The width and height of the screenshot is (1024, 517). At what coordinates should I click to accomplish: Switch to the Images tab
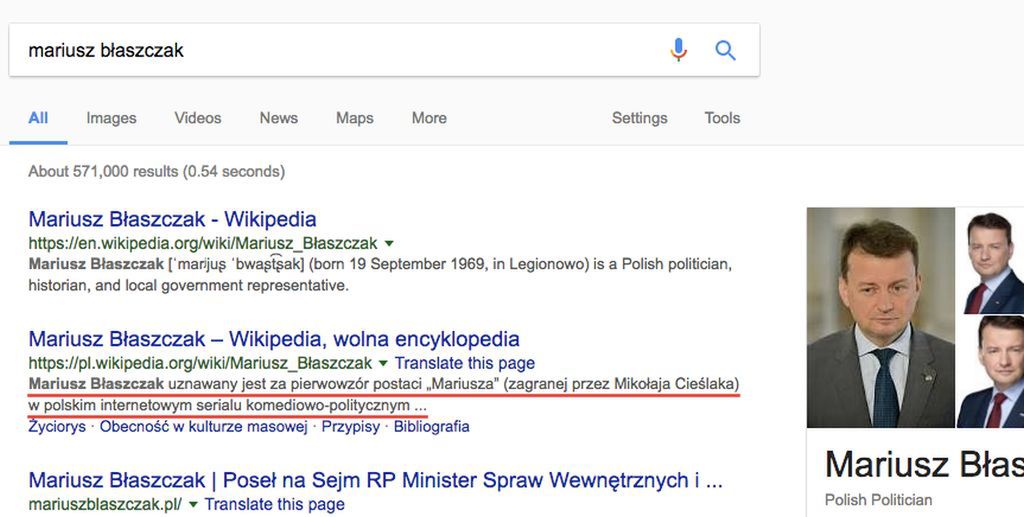click(x=111, y=118)
